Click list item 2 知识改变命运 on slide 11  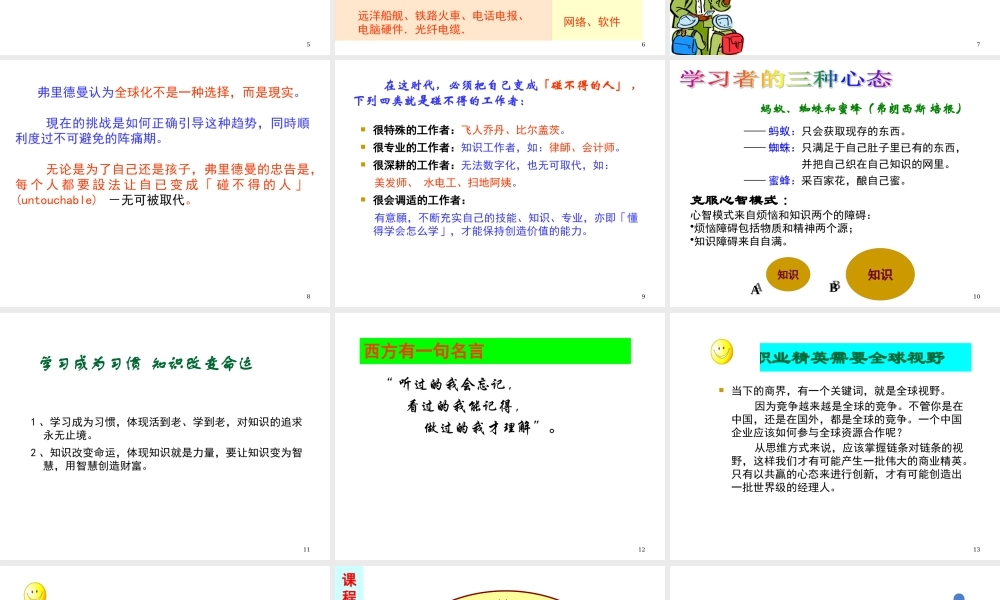pos(166,459)
